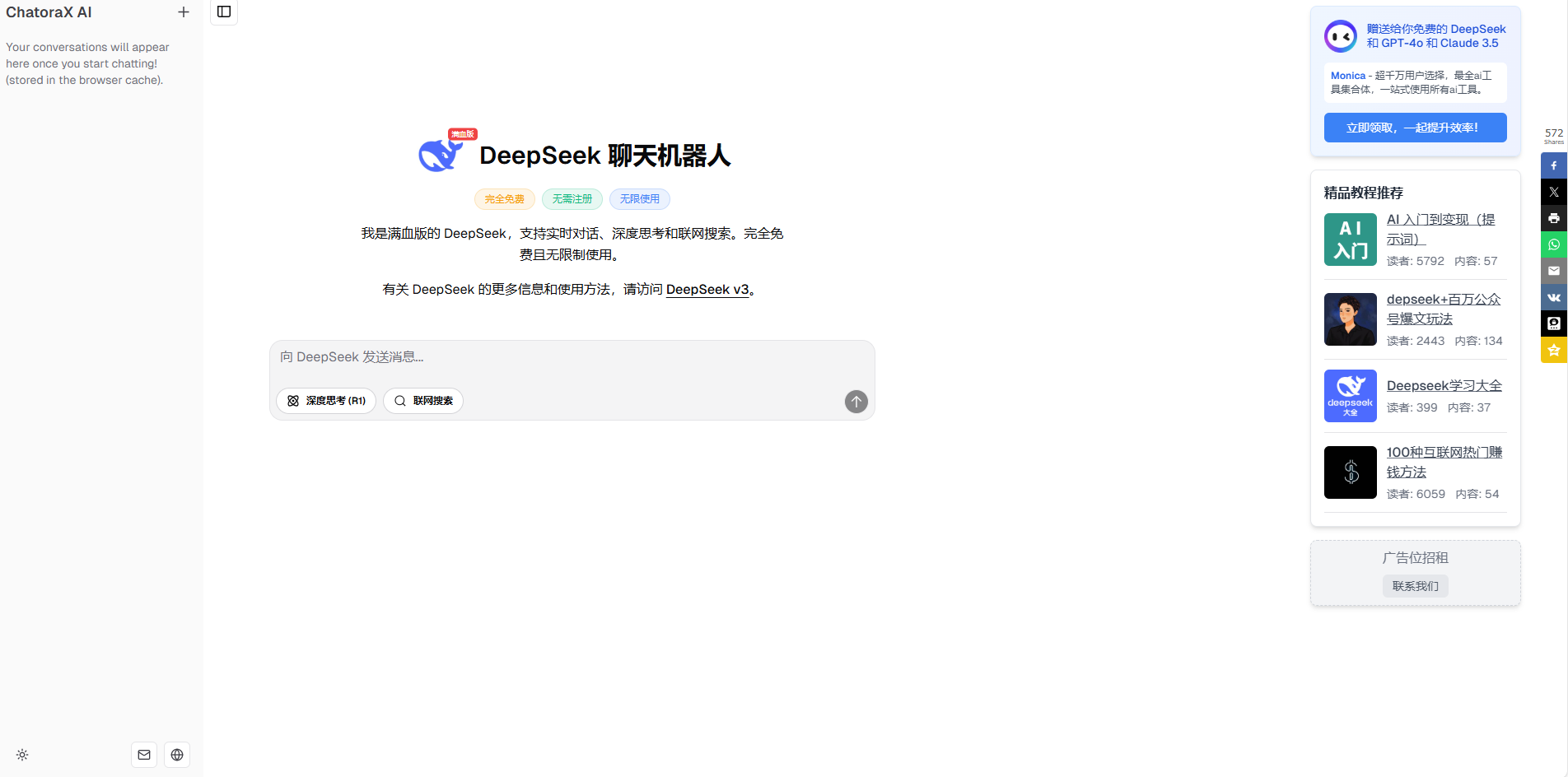The width and height of the screenshot is (1568, 777).
Task: Toggle light/dark theme sun icon
Action: (22, 755)
